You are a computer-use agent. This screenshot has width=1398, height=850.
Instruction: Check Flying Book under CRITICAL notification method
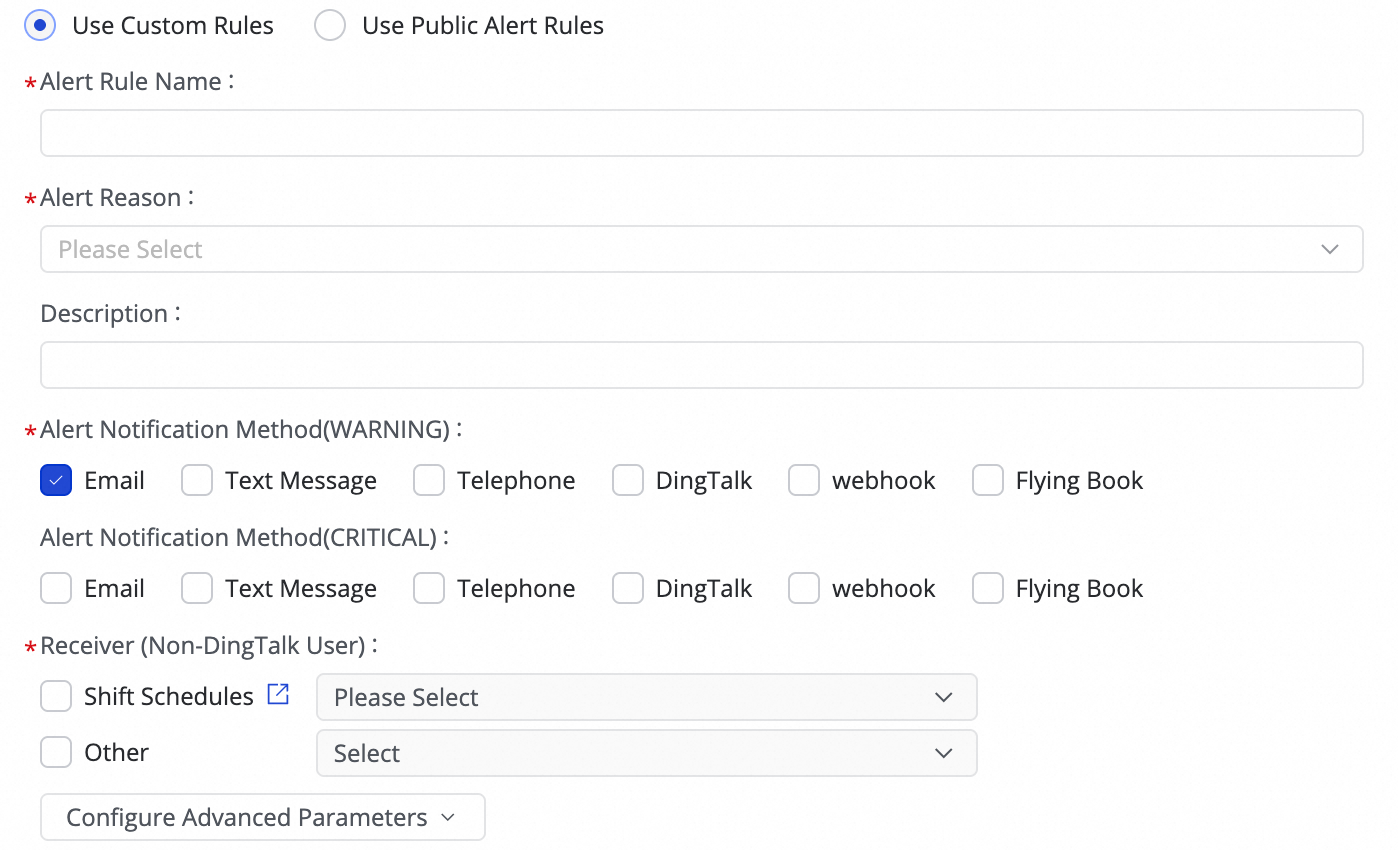pyautogui.click(x=988, y=589)
